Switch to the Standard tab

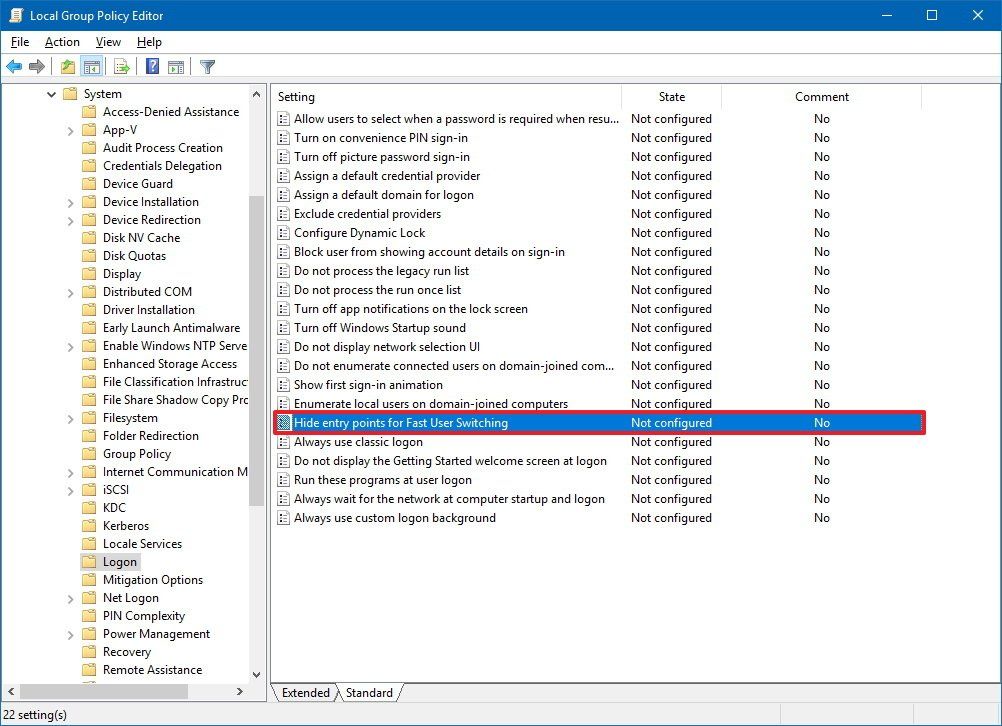pos(368,692)
